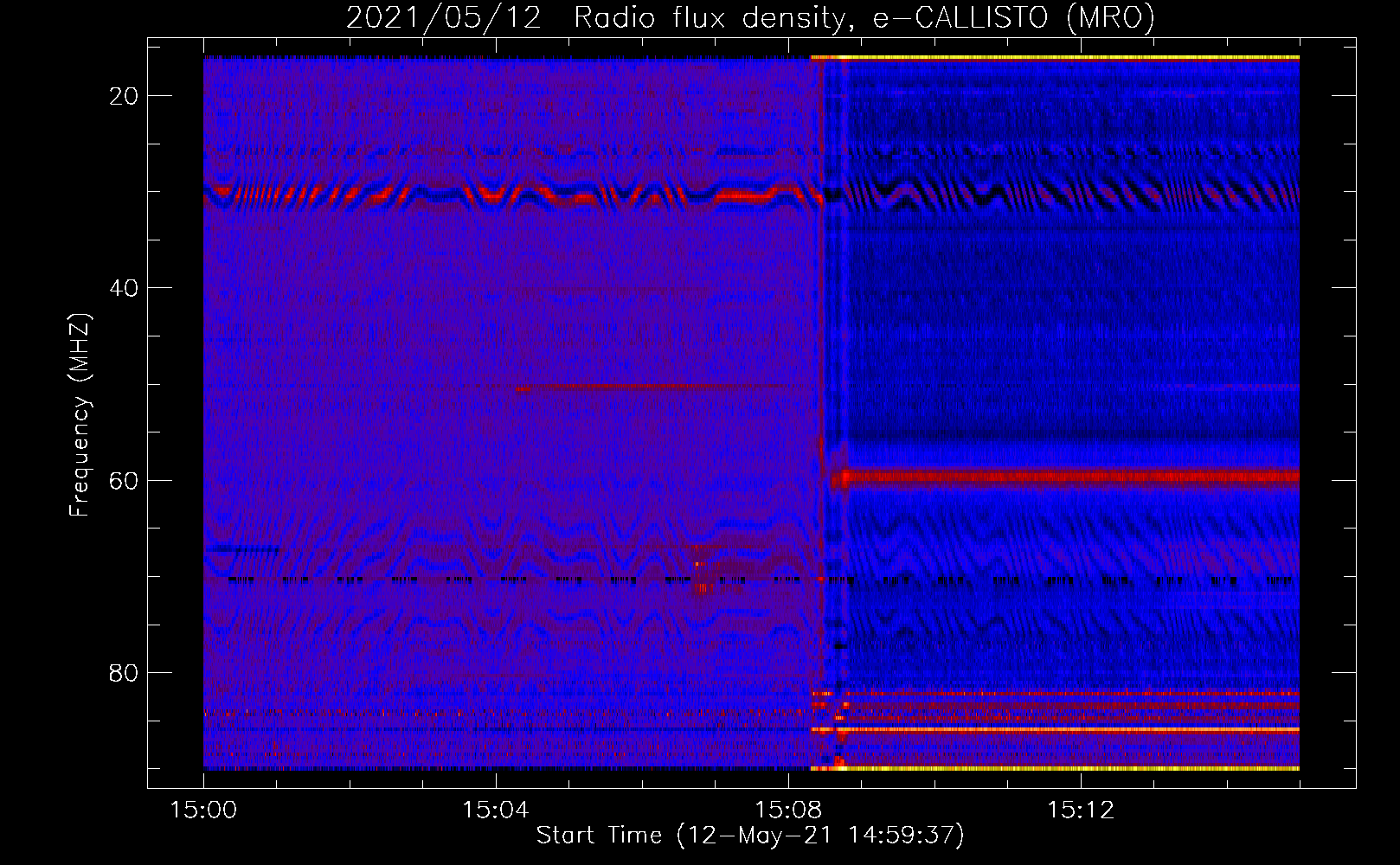This screenshot has width=1400, height=865.
Task: Click the '20' frequency tick label
Action: 124,96
